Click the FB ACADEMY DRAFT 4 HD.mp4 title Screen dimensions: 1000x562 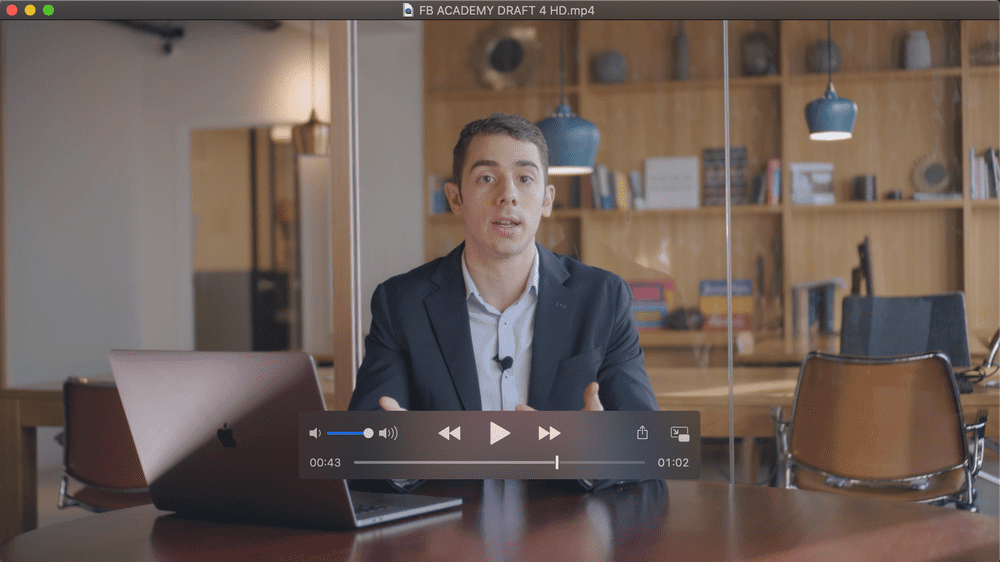pyautogui.click(x=506, y=10)
